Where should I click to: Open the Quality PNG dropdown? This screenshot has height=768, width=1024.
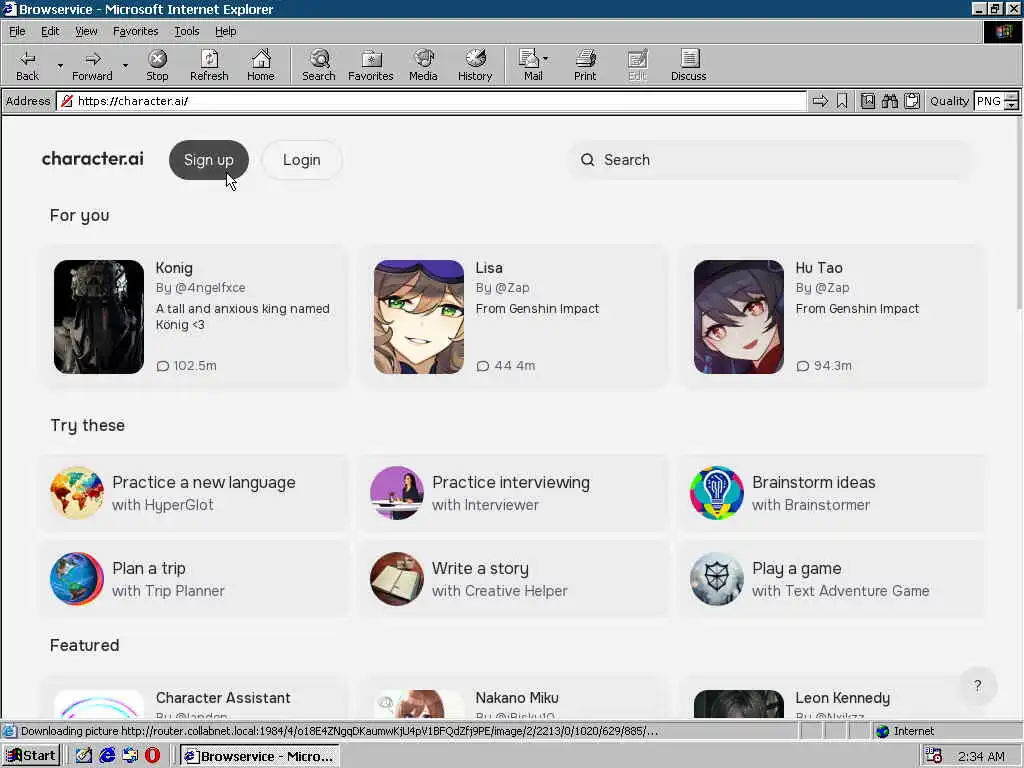click(996, 101)
